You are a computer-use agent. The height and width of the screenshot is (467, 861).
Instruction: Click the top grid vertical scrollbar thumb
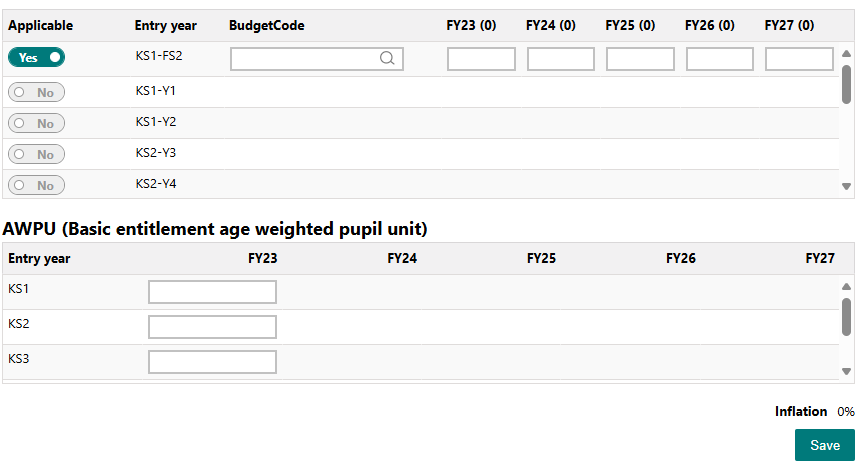(x=846, y=84)
